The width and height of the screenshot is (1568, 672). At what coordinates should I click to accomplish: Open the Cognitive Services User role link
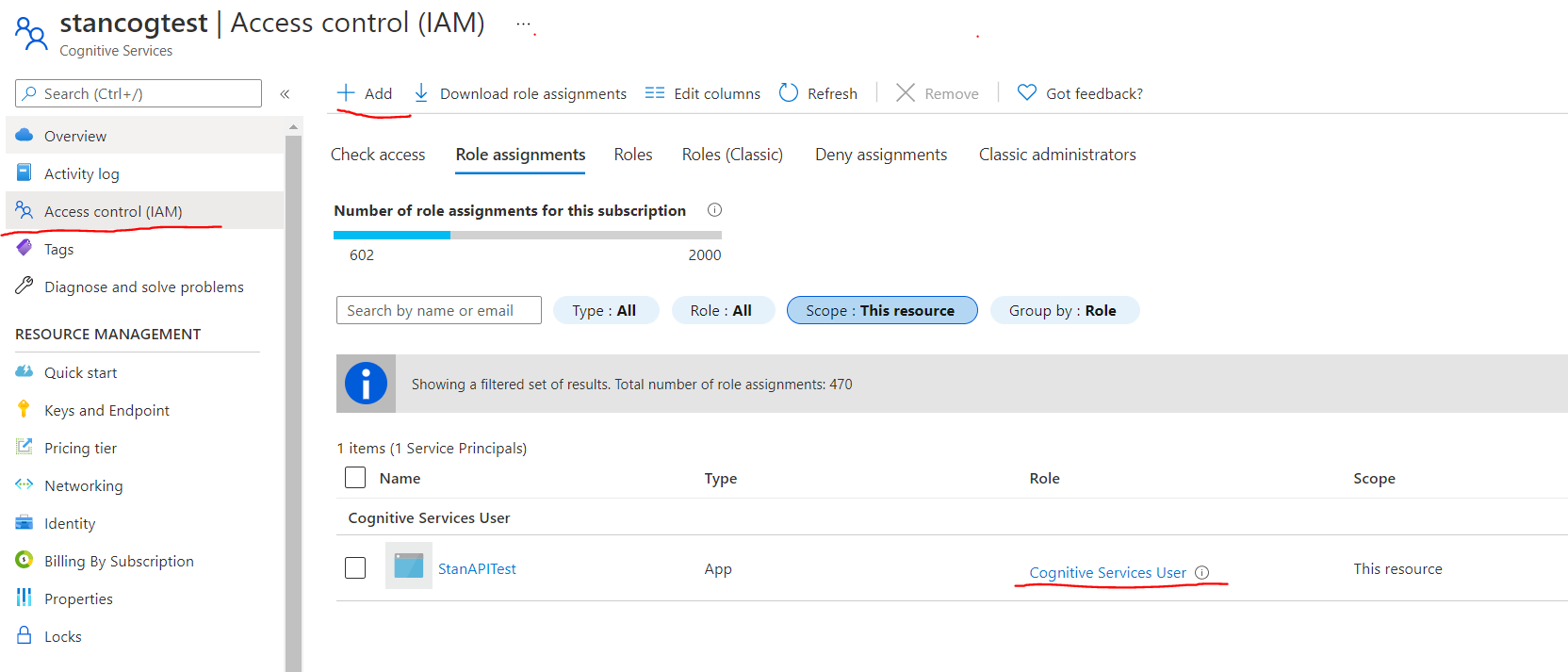[1107, 572]
